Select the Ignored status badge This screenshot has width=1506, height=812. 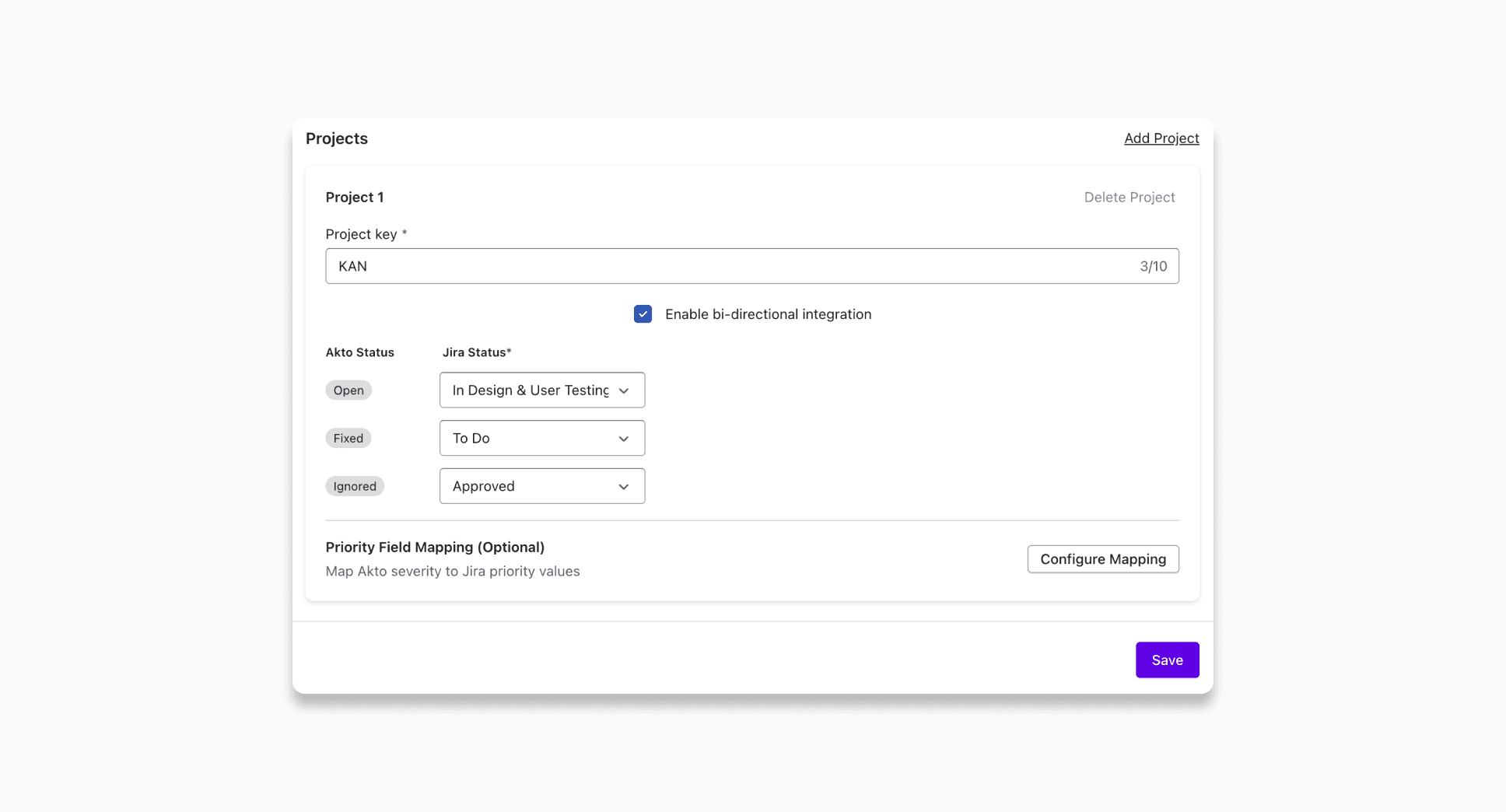pos(355,486)
